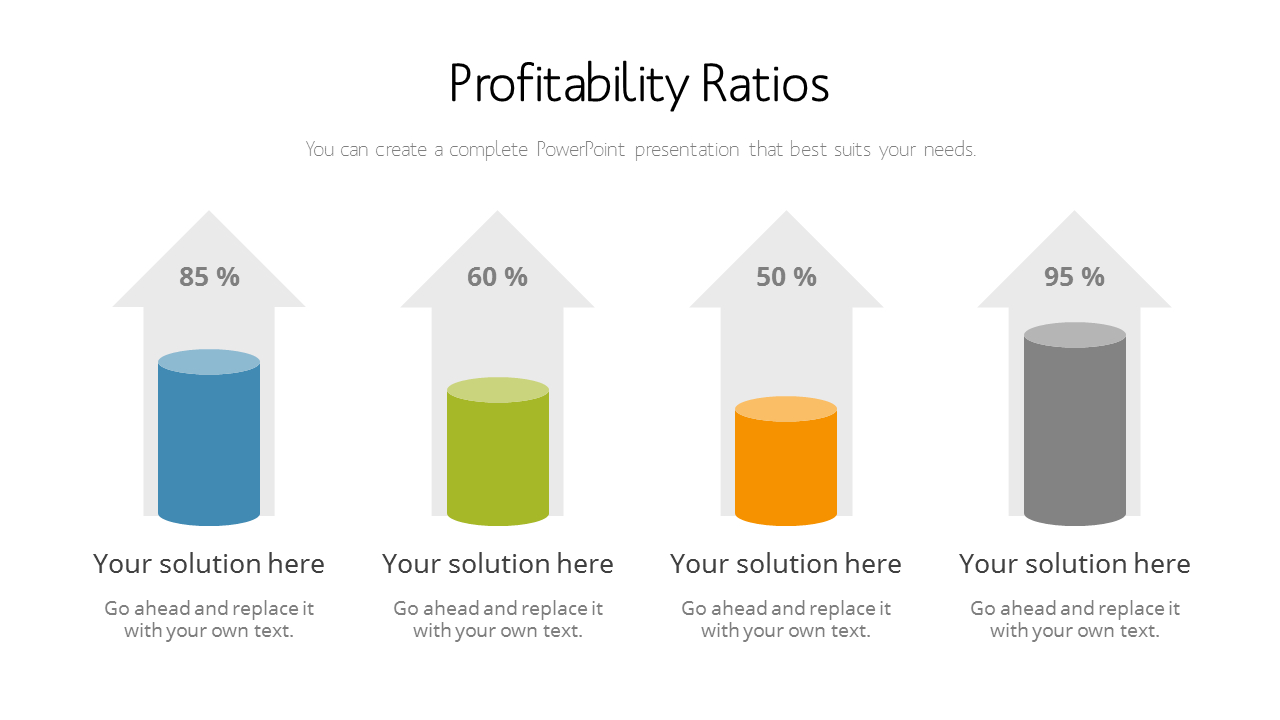Select the 50 % label
Screen dimensions: 1280x720
click(786, 277)
